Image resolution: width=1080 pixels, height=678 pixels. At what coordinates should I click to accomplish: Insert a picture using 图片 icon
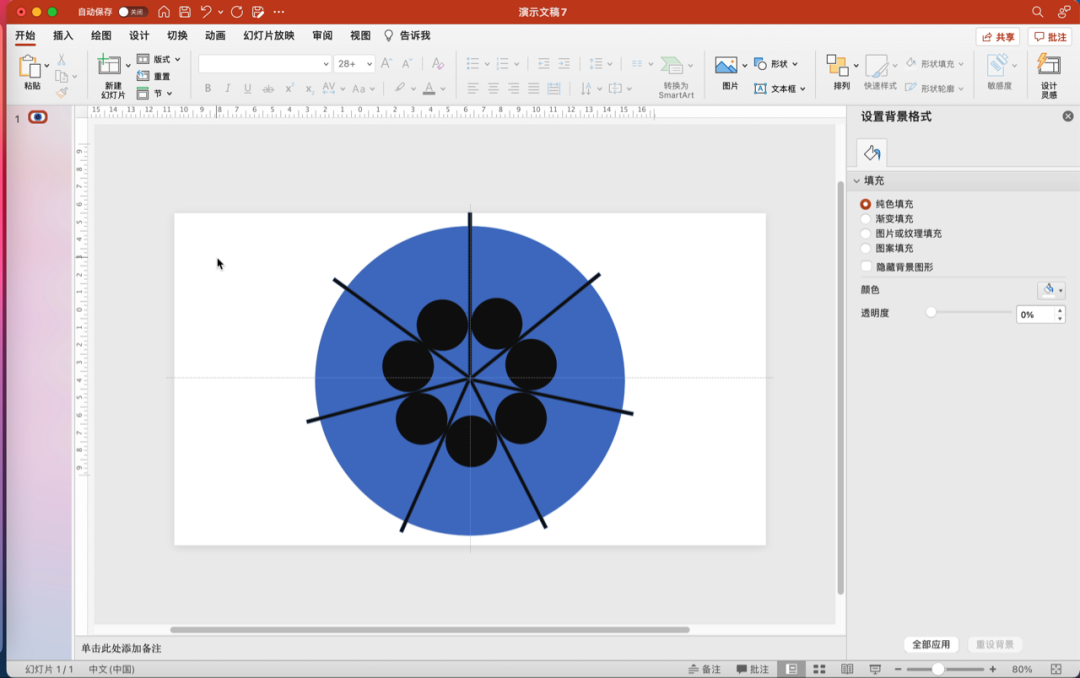(x=726, y=65)
